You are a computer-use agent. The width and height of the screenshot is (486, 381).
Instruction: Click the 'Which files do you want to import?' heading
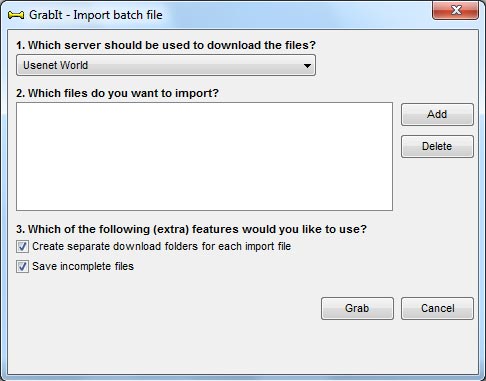(x=117, y=93)
